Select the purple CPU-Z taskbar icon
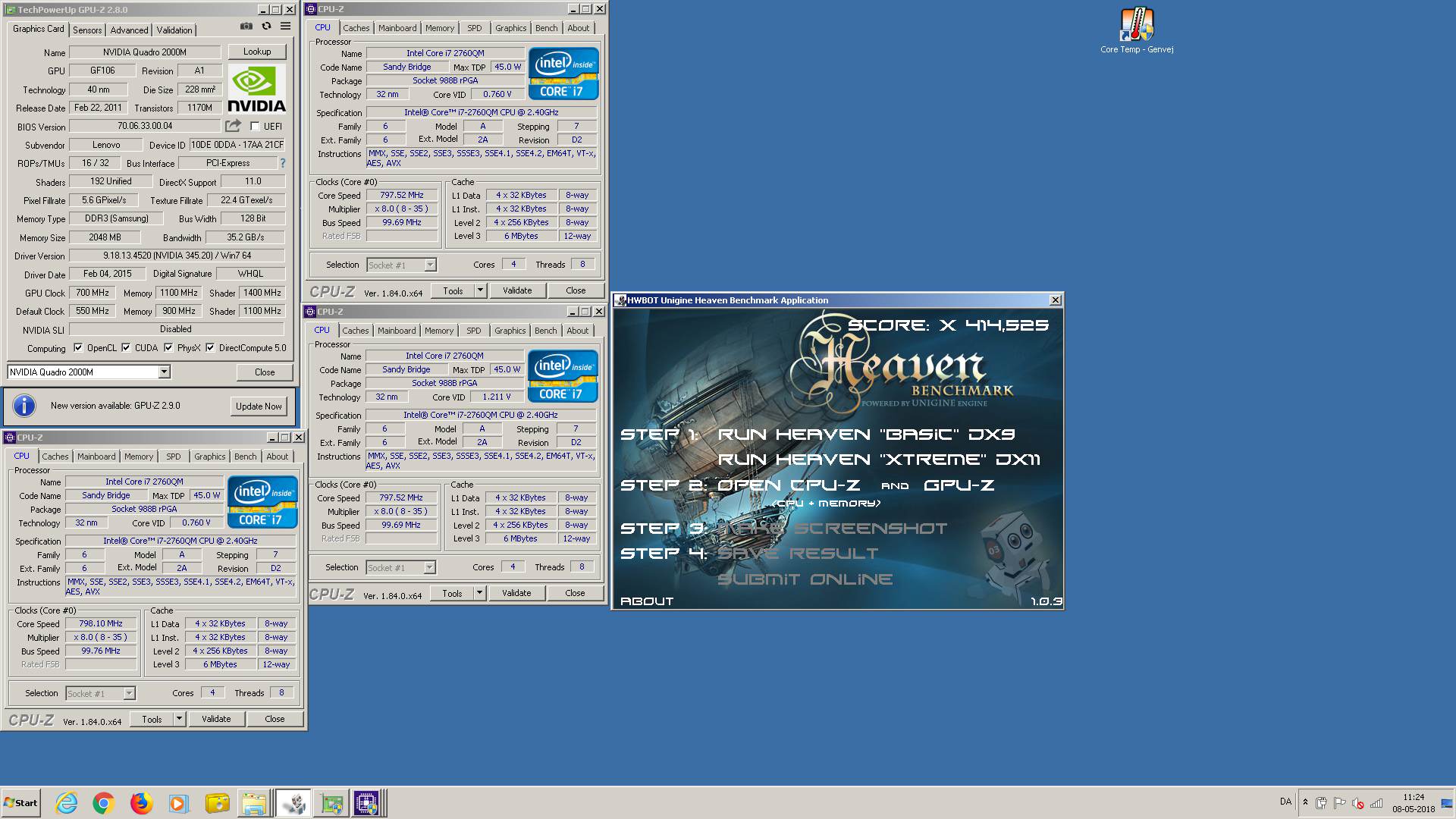This screenshot has height=819, width=1456. (368, 803)
